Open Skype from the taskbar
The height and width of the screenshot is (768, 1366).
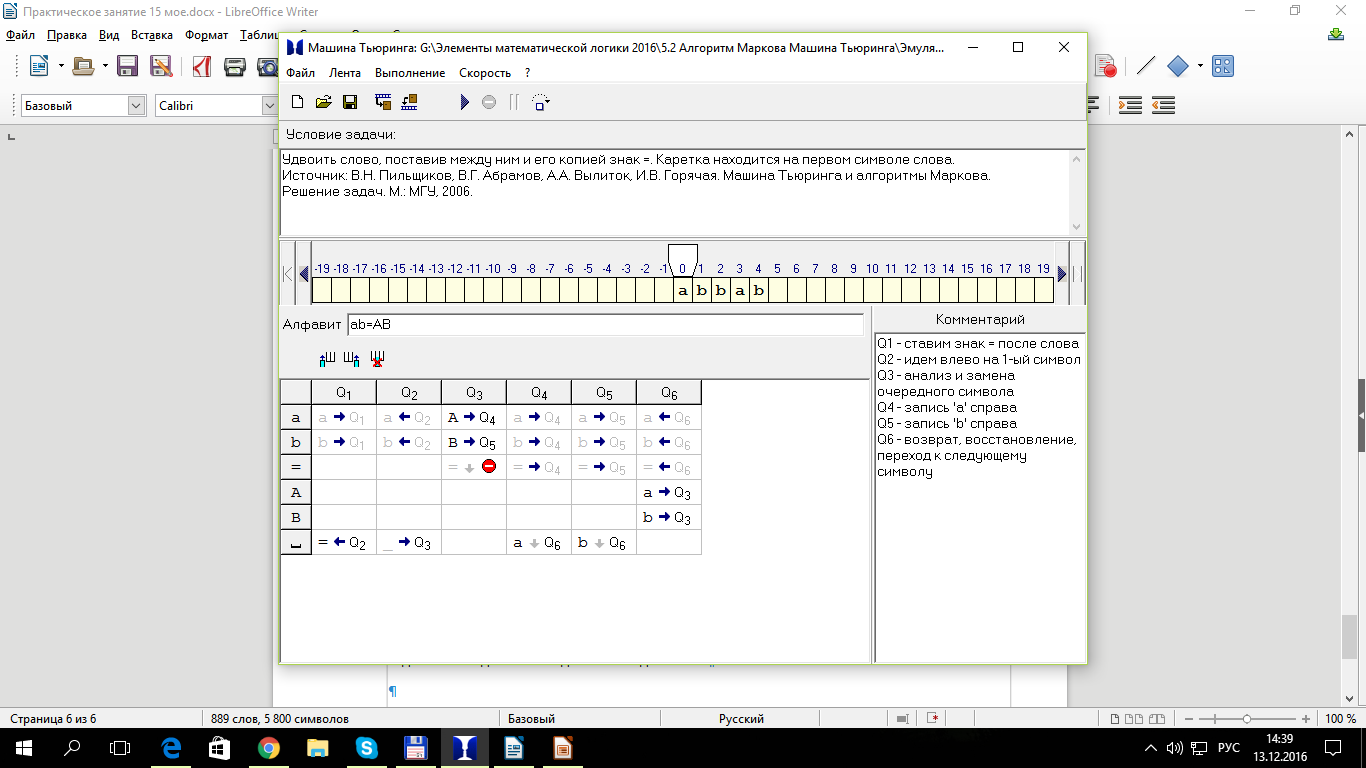point(366,748)
